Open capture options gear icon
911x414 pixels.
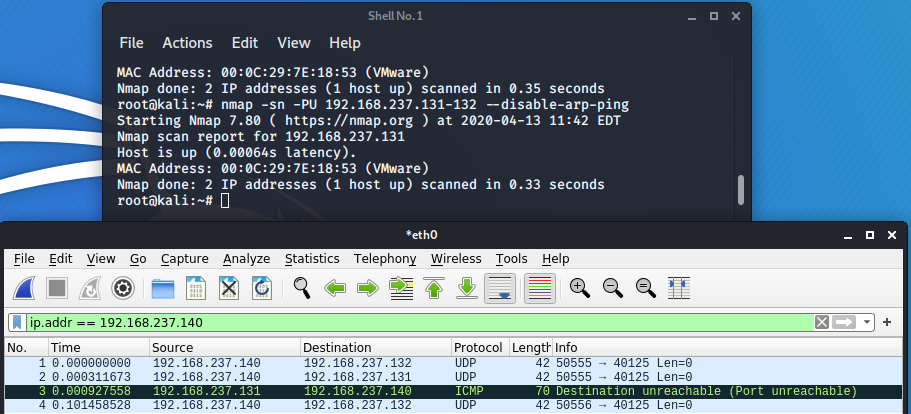[123, 288]
